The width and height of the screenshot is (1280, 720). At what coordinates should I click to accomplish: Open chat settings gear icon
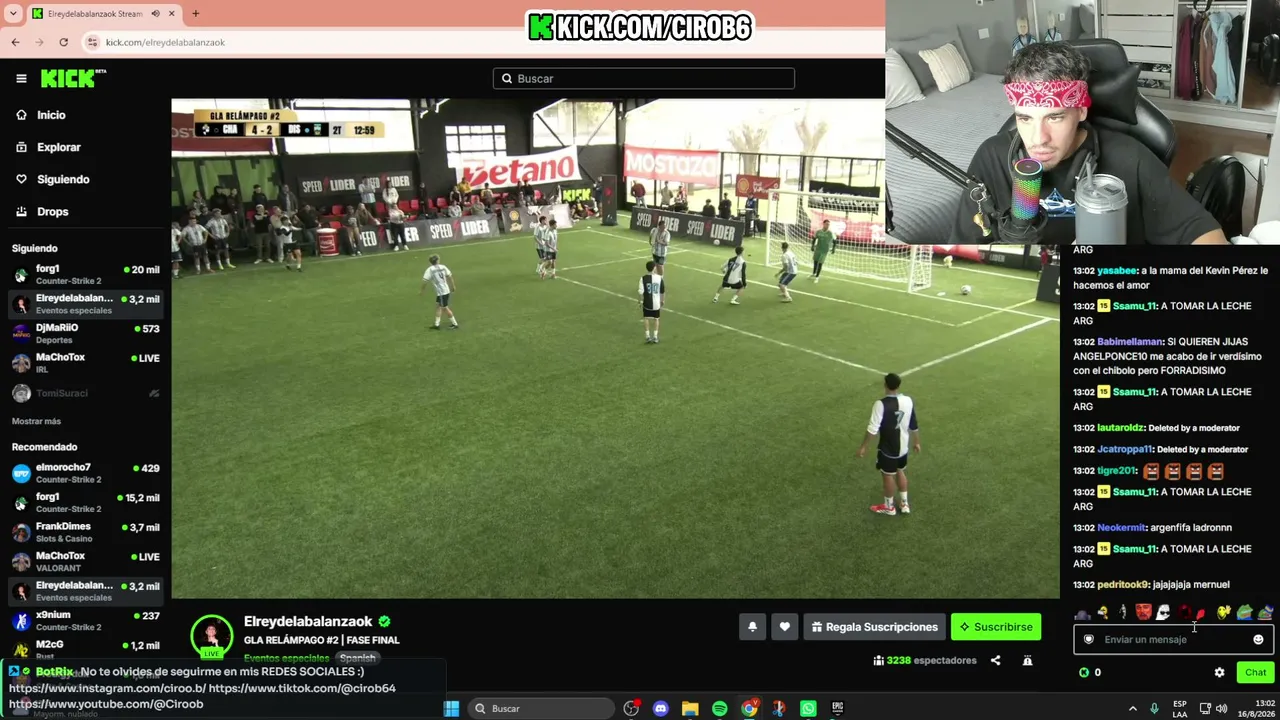pyautogui.click(x=1219, y=672)
